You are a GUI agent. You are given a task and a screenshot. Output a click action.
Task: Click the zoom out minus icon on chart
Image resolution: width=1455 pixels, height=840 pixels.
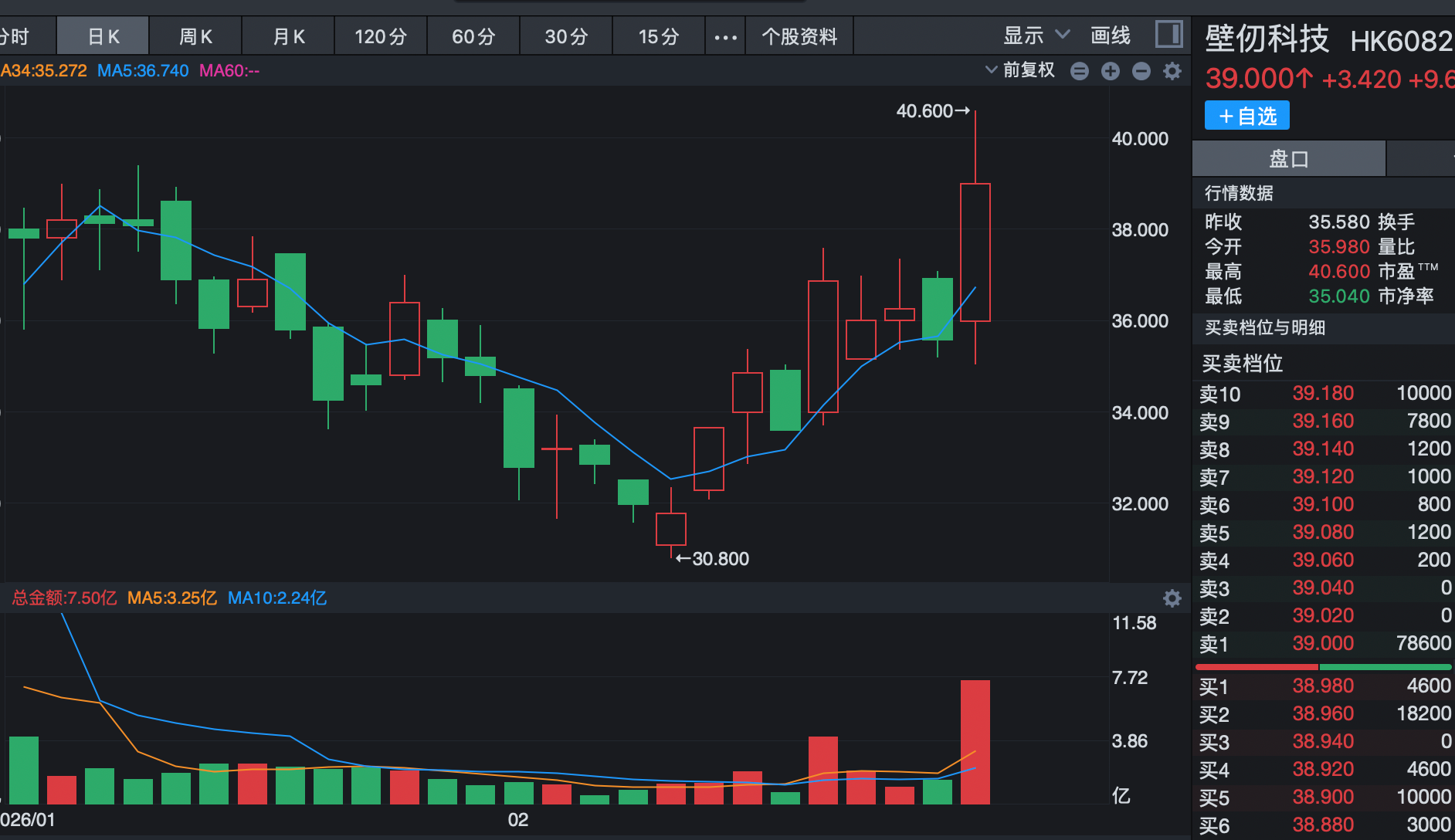point(1141,71)
